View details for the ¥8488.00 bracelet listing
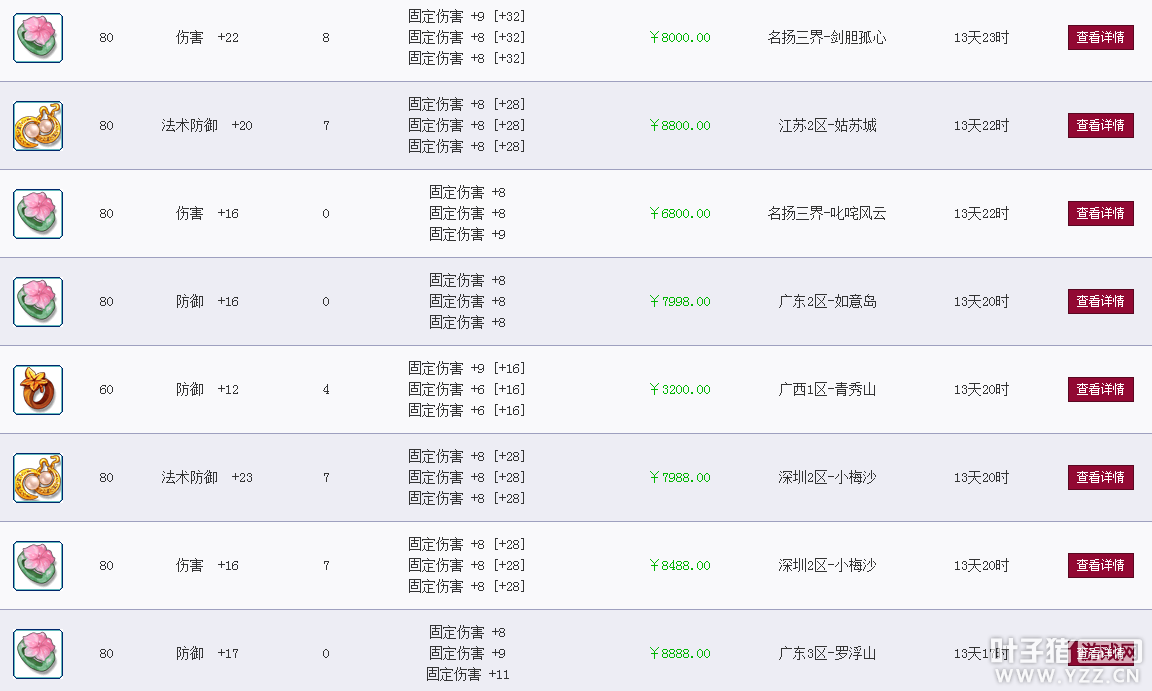Viewport: 1152px width, 691px height. click(1101, 565)
